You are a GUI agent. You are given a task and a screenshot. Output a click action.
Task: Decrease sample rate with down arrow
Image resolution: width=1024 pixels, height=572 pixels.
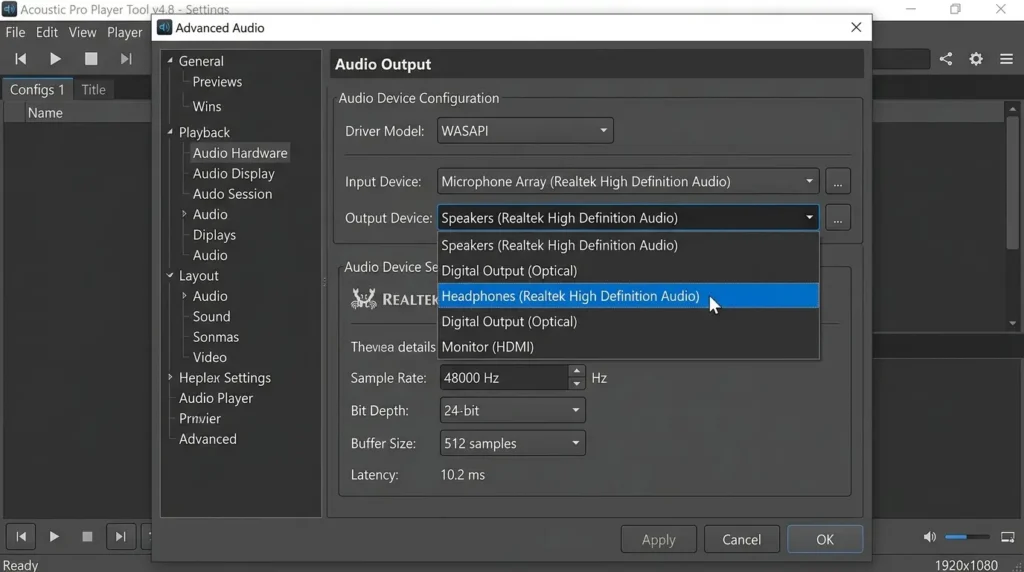(x=576, y=384)
